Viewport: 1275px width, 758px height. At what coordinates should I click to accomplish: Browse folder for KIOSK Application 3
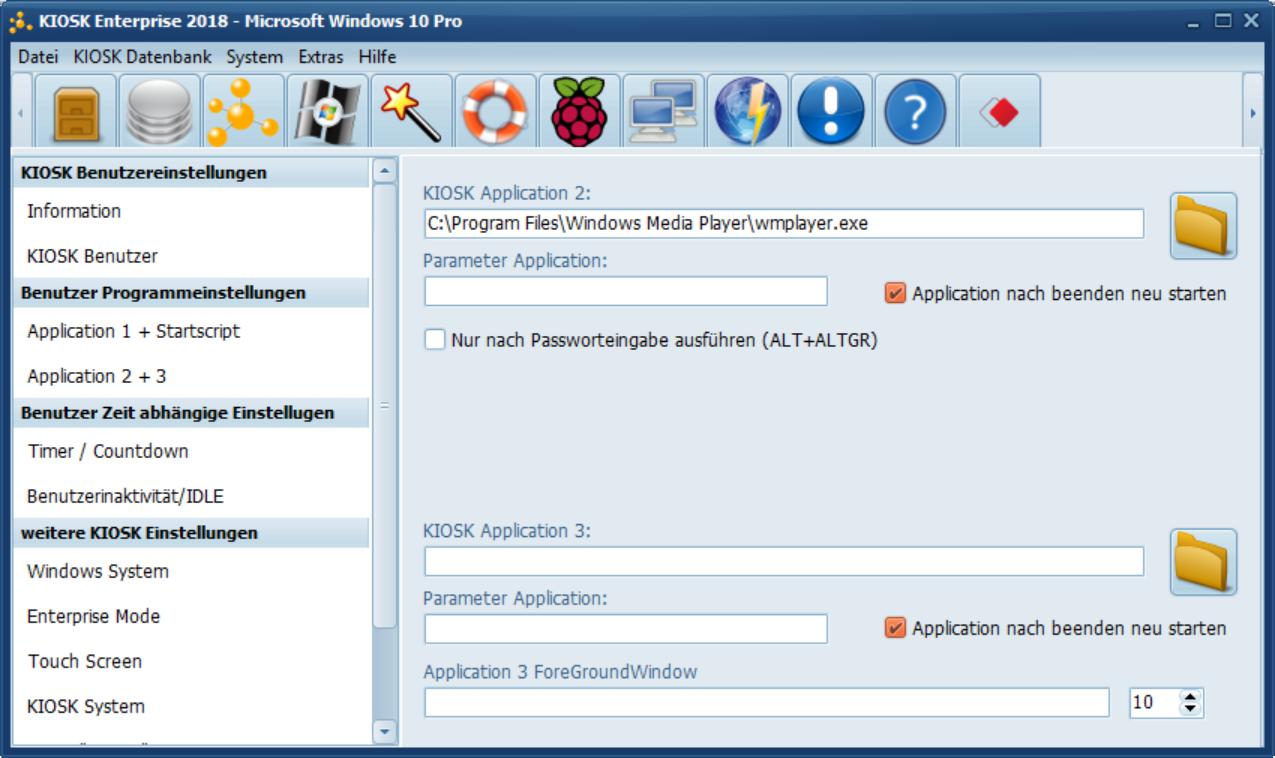tap(1204, 562)
